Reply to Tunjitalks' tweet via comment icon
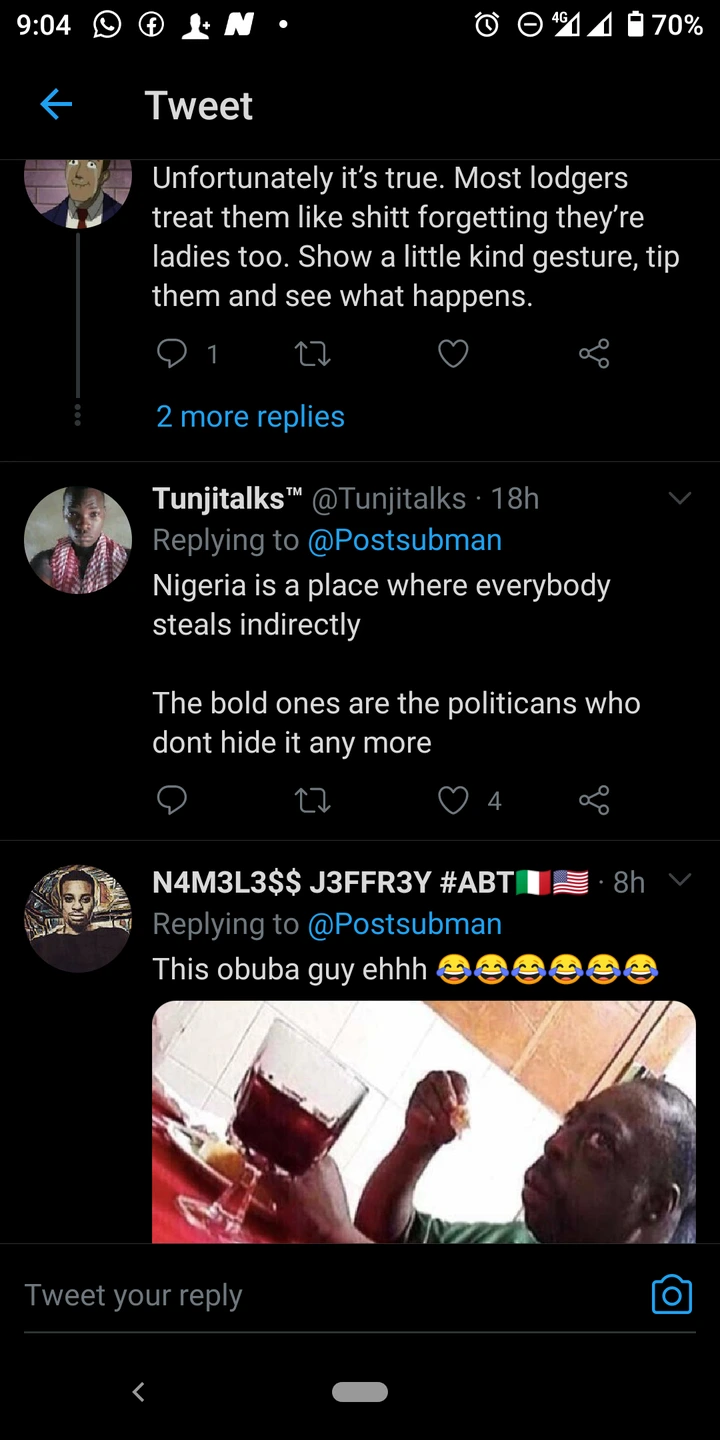The image size is (720, 1440). (x=172, y=800)
